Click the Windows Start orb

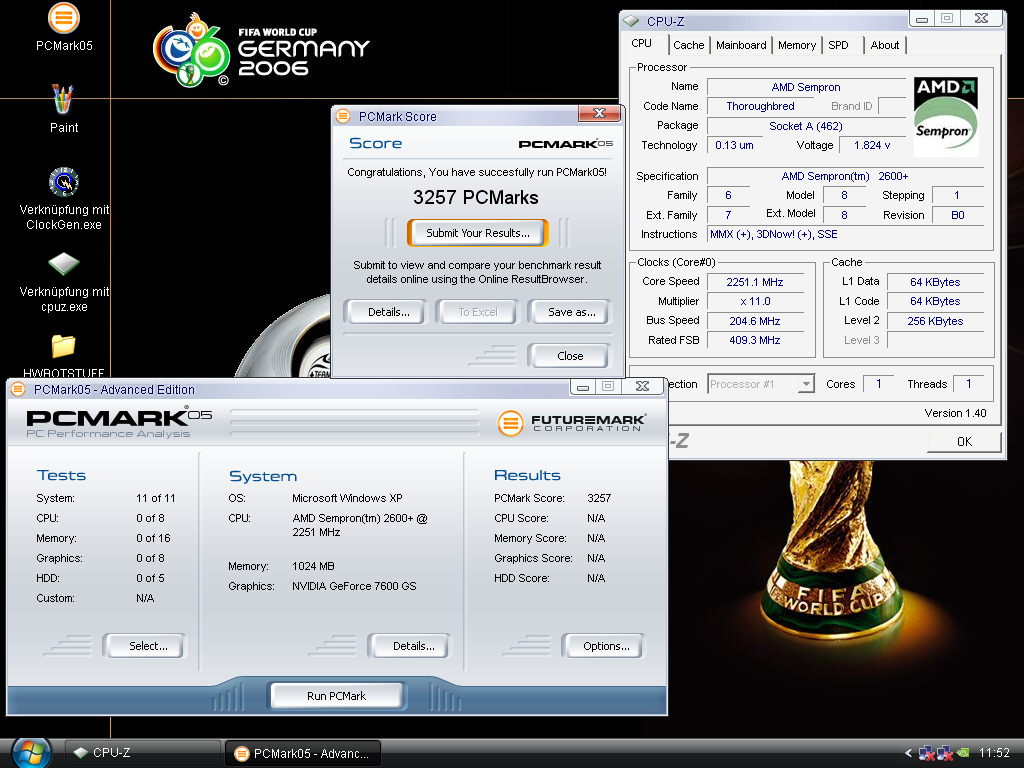pyautogui.click(x=31, y=753)
